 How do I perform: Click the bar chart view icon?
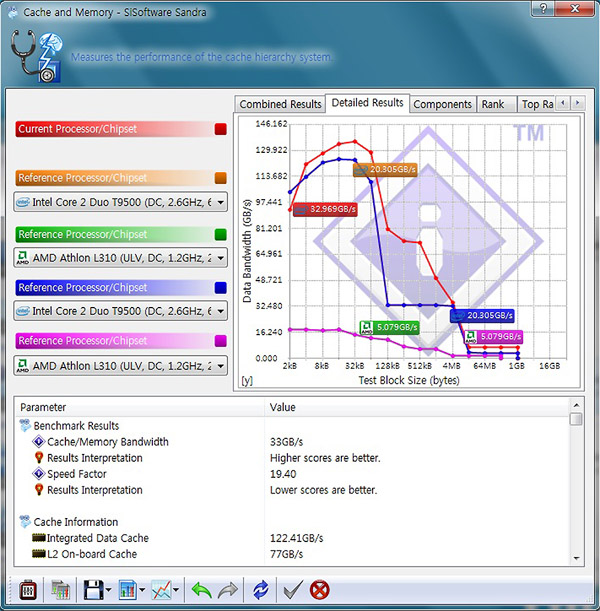pos(128,590)
